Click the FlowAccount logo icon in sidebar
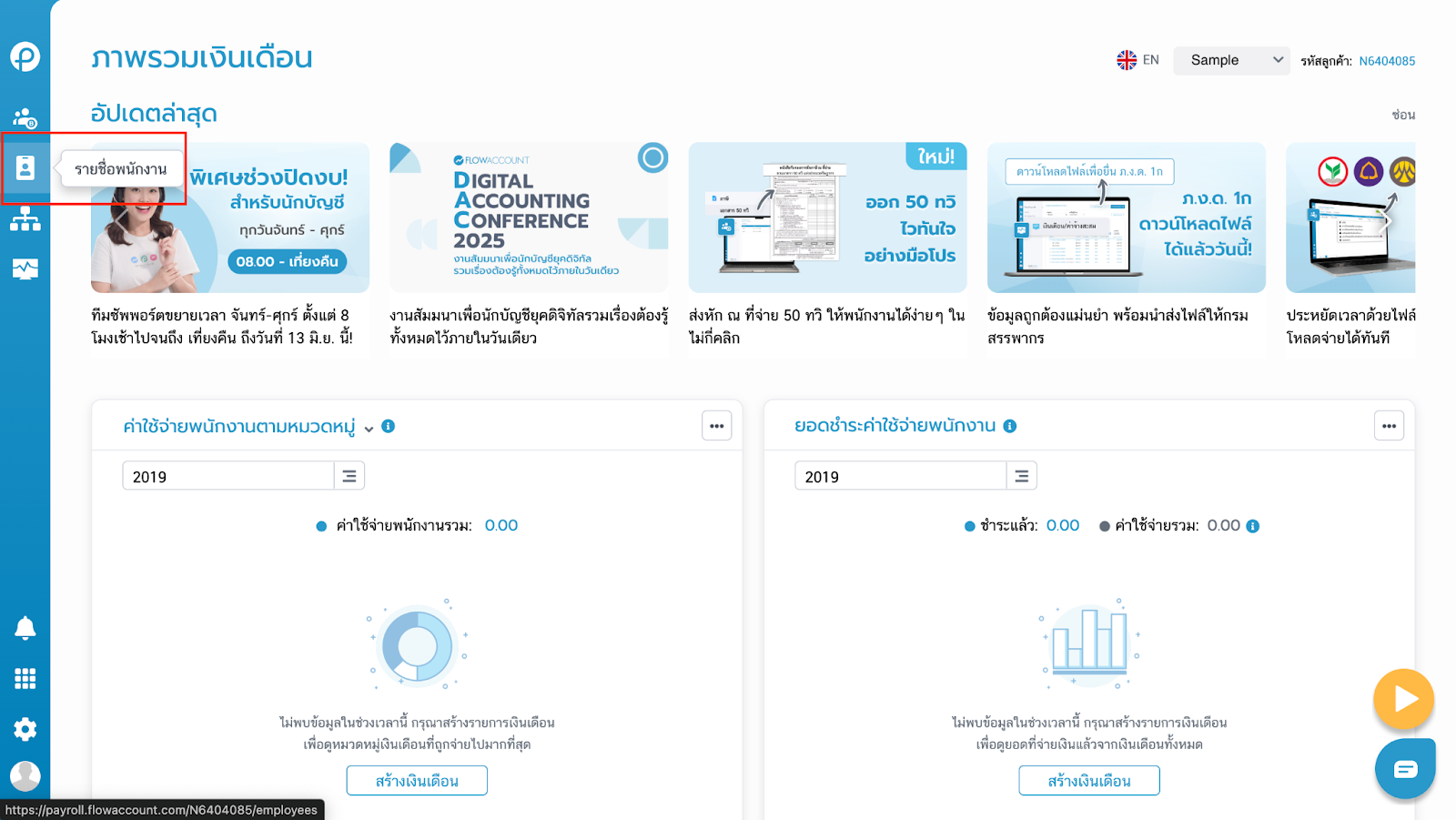1456x820 pixels. [25, 56]
